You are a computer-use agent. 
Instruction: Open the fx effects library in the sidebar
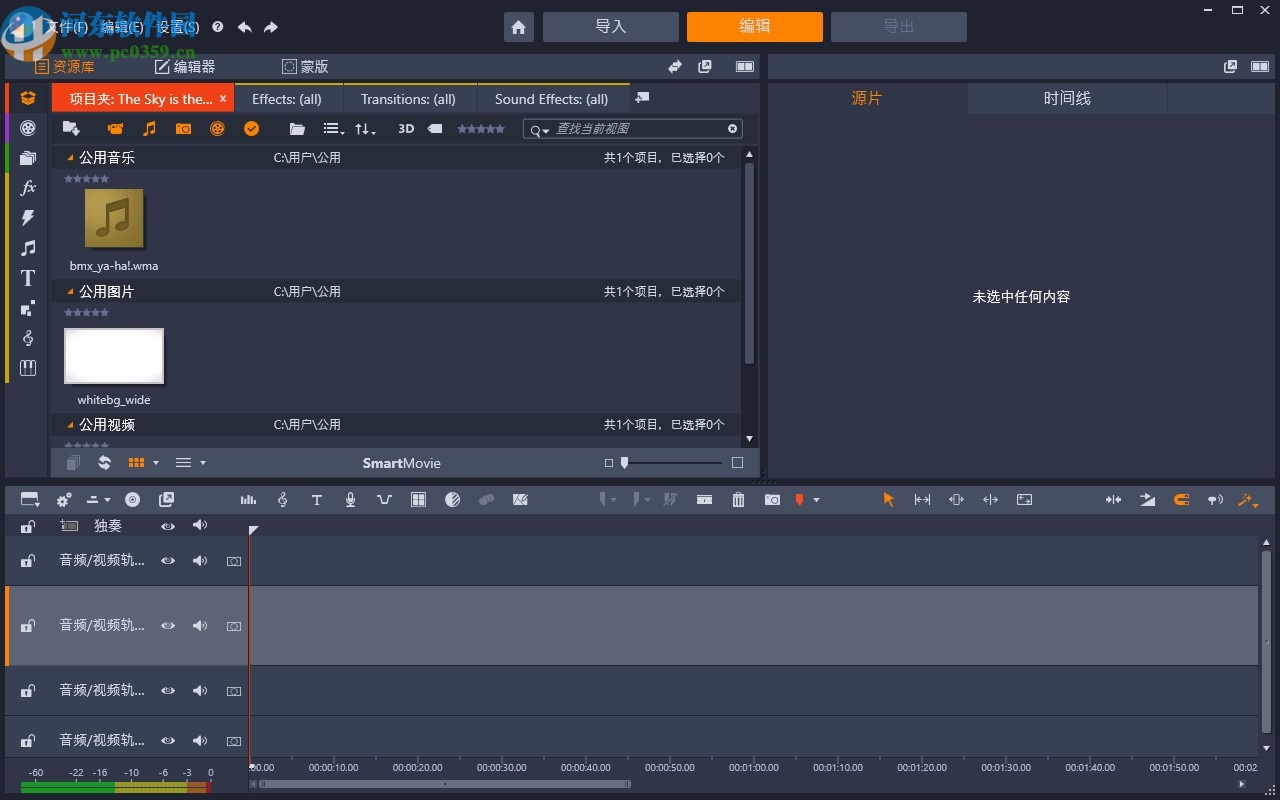click(28, 188)
